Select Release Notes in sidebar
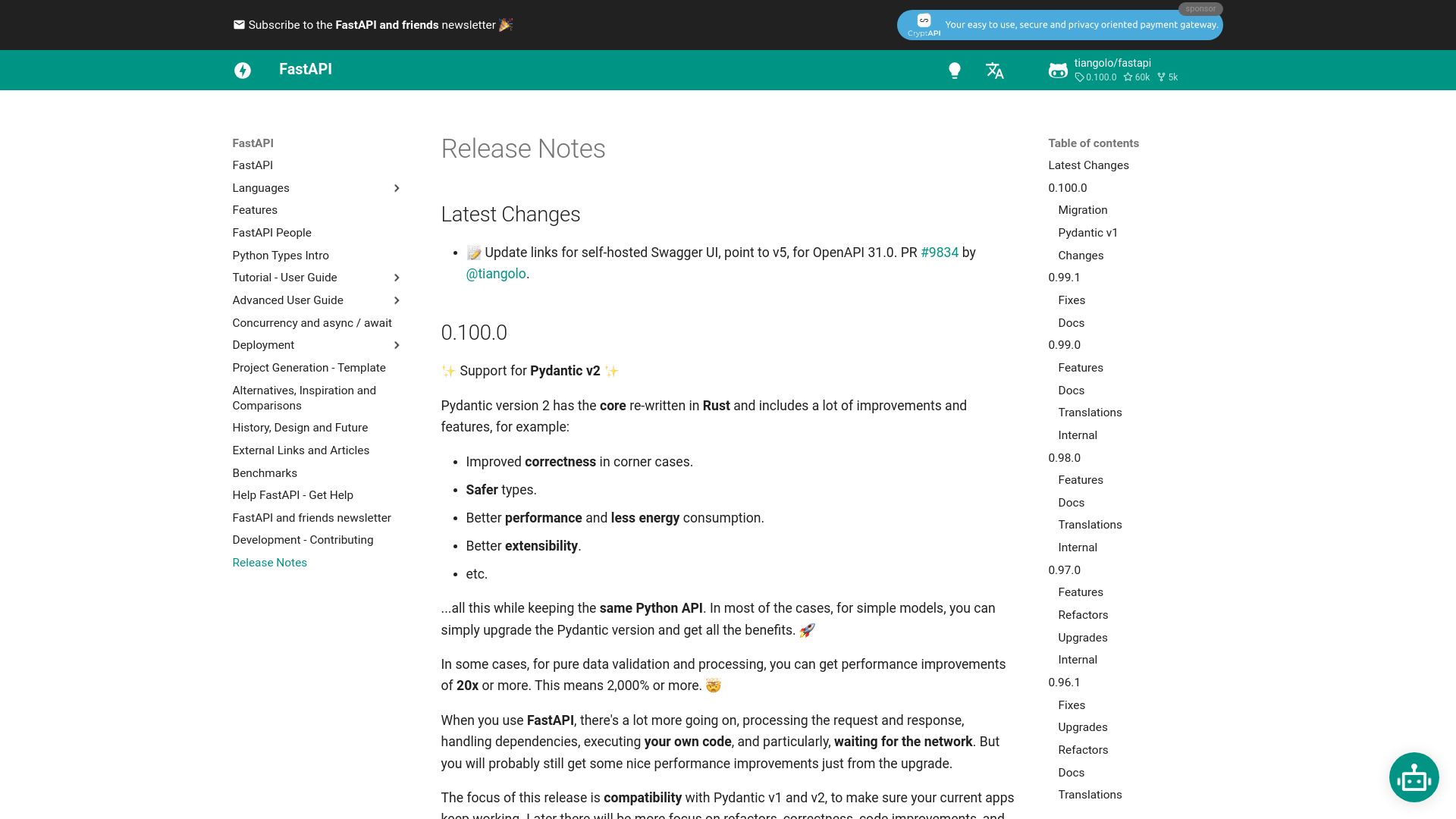 (x=269, y=563)
